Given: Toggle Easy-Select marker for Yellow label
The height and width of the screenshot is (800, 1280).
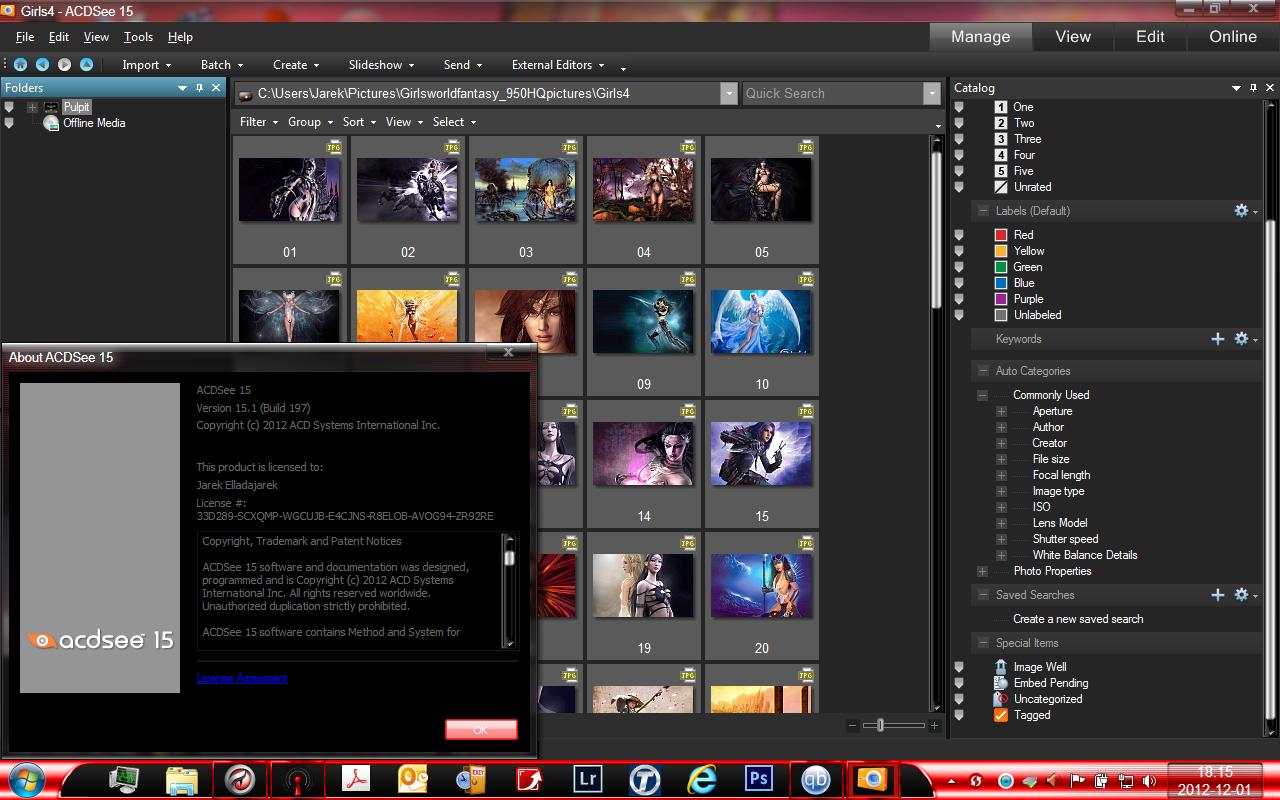Looking at the screenshot, I should click(959, 251).
